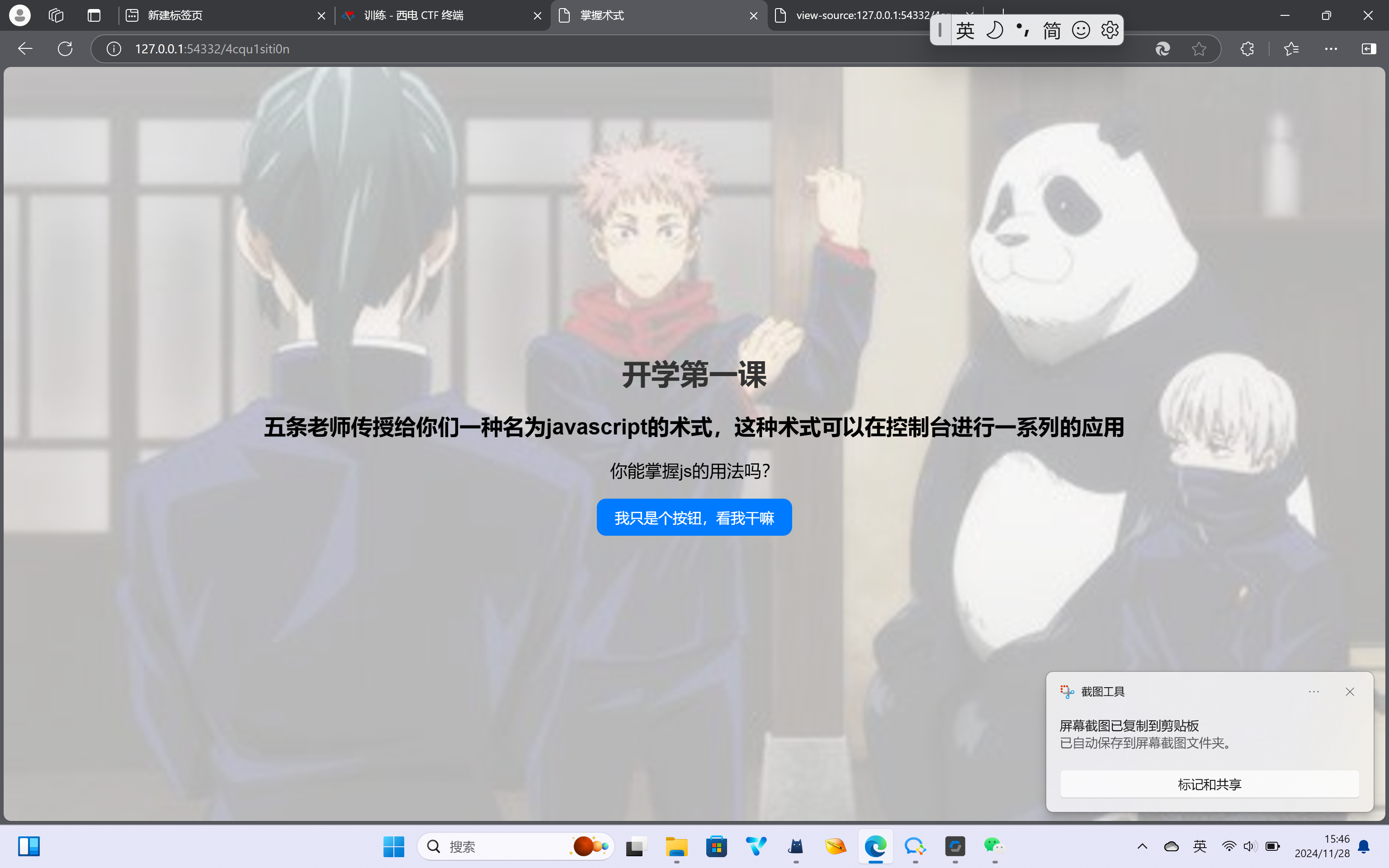Viewport: 1389px width, 868px height.
Task: Open the split screen icon in the toolbar
Action: [x=1370, y=49]
